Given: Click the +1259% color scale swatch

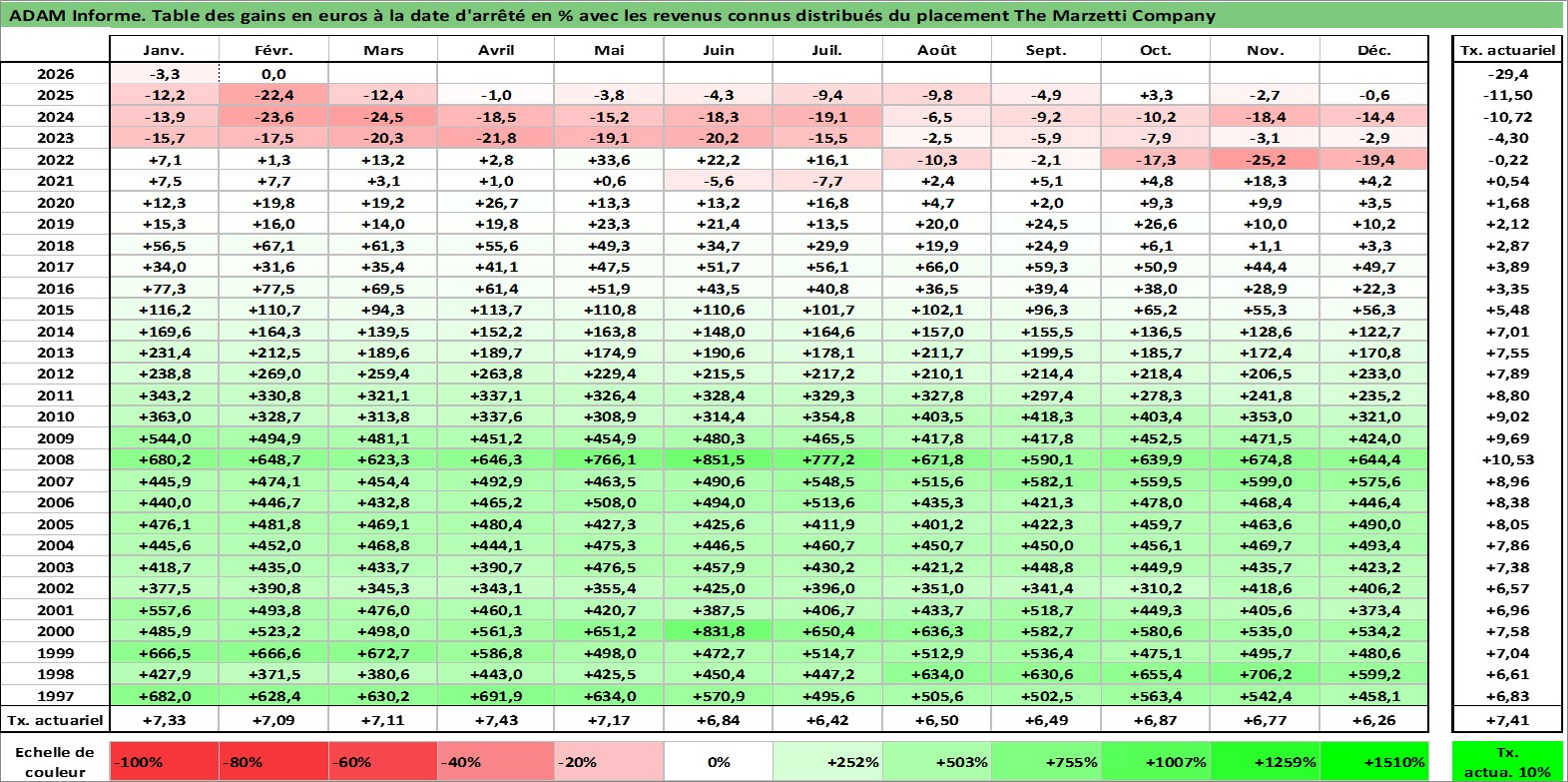Looking at the screenshot, I should (x=1265, y=761).
